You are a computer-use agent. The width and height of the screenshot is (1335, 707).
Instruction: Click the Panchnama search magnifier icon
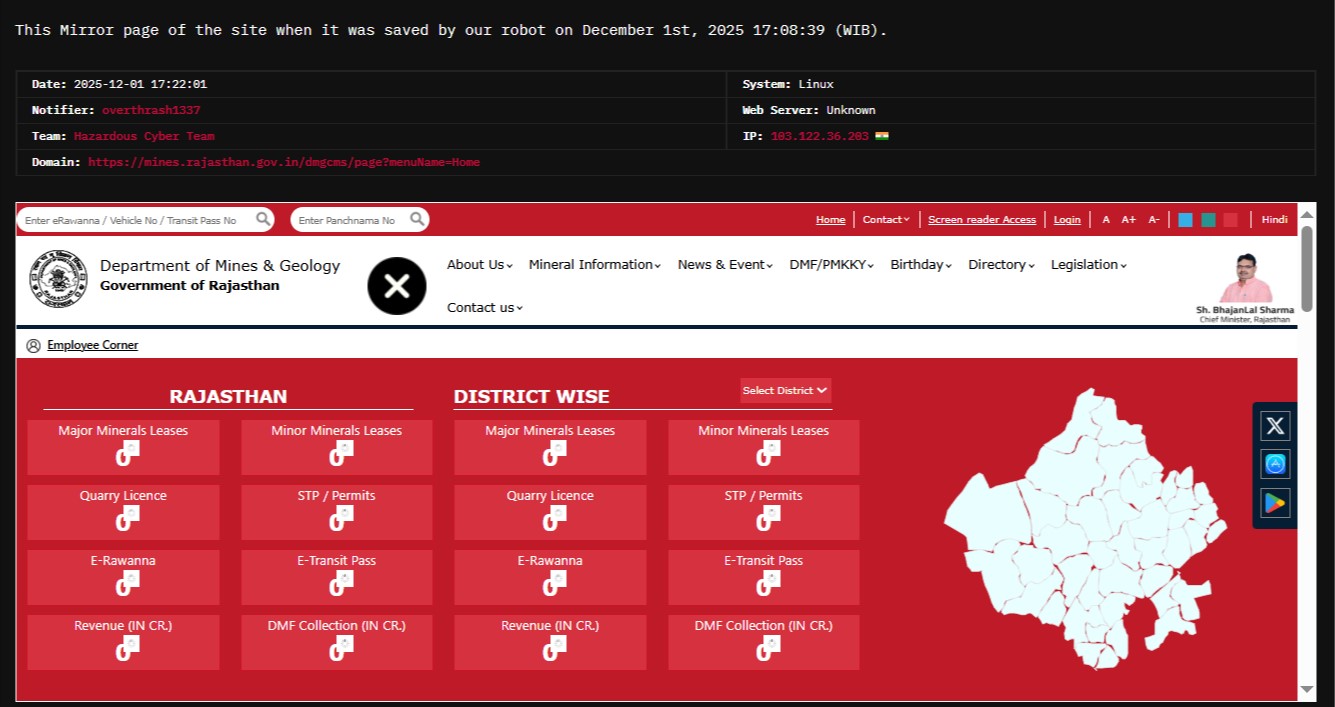point(417,219)
